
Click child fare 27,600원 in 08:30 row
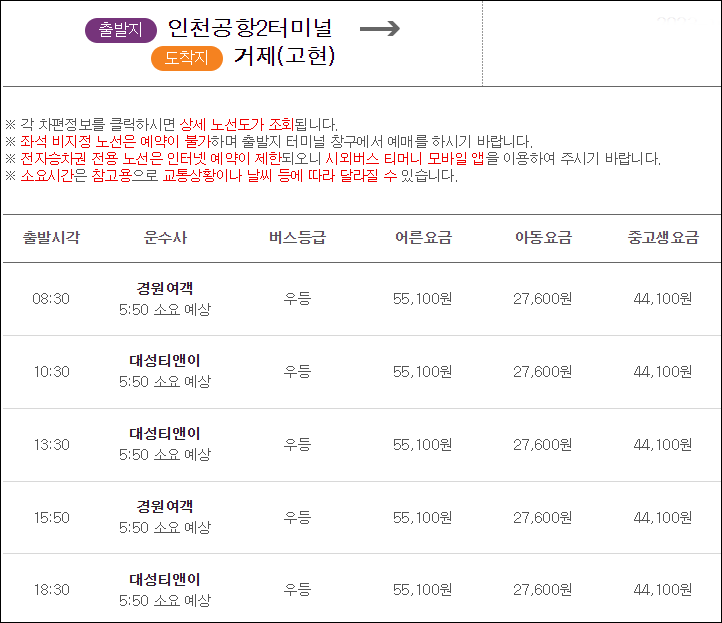pyautogui.click(x=543, y=299)
